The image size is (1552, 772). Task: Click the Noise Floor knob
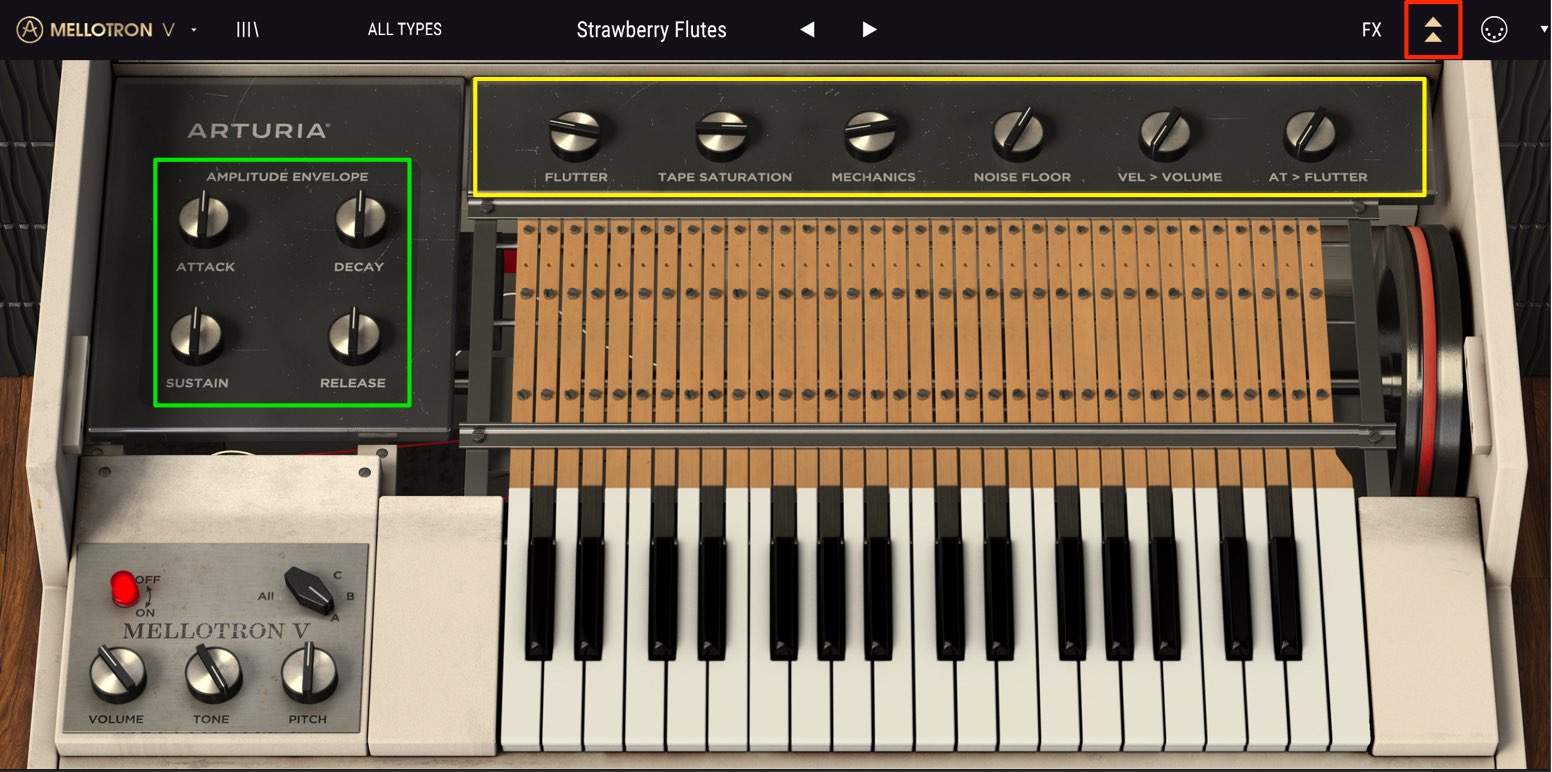pos(1019,135)
